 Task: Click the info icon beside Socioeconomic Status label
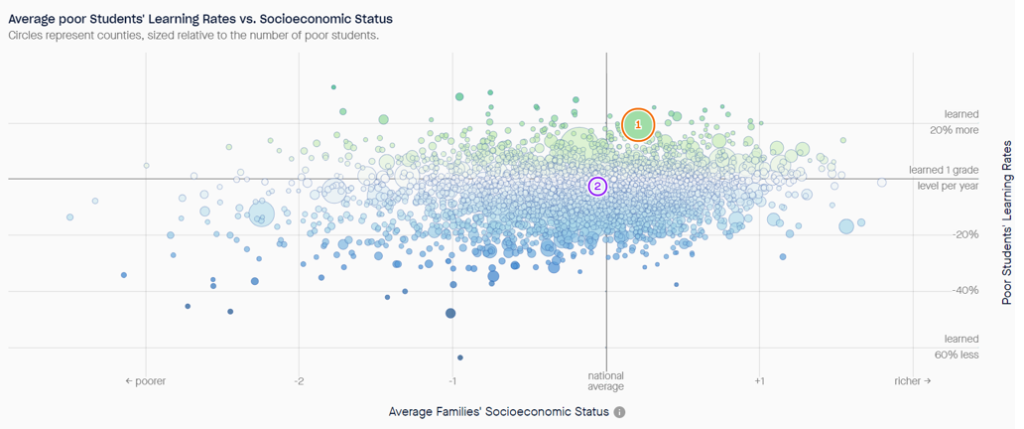point(620,412)
